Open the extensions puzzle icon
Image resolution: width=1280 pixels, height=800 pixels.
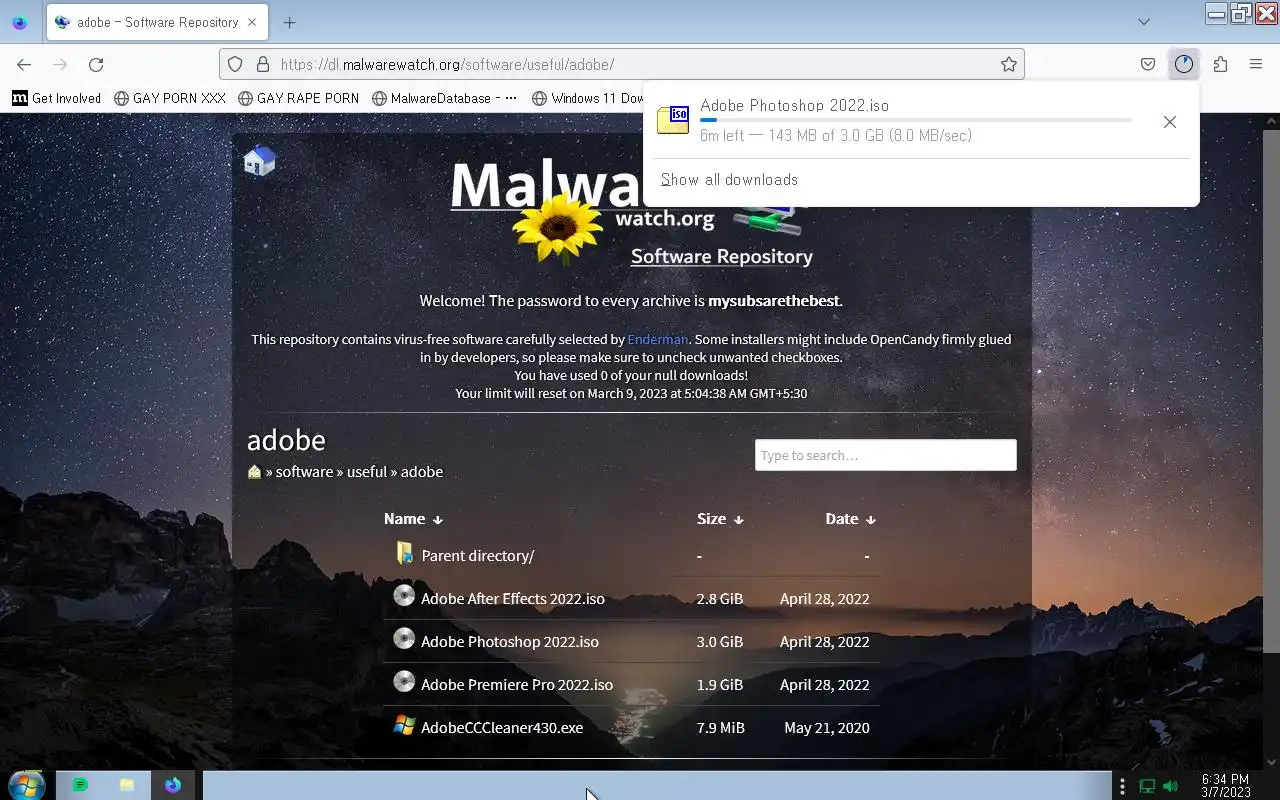click(1220, 64)
